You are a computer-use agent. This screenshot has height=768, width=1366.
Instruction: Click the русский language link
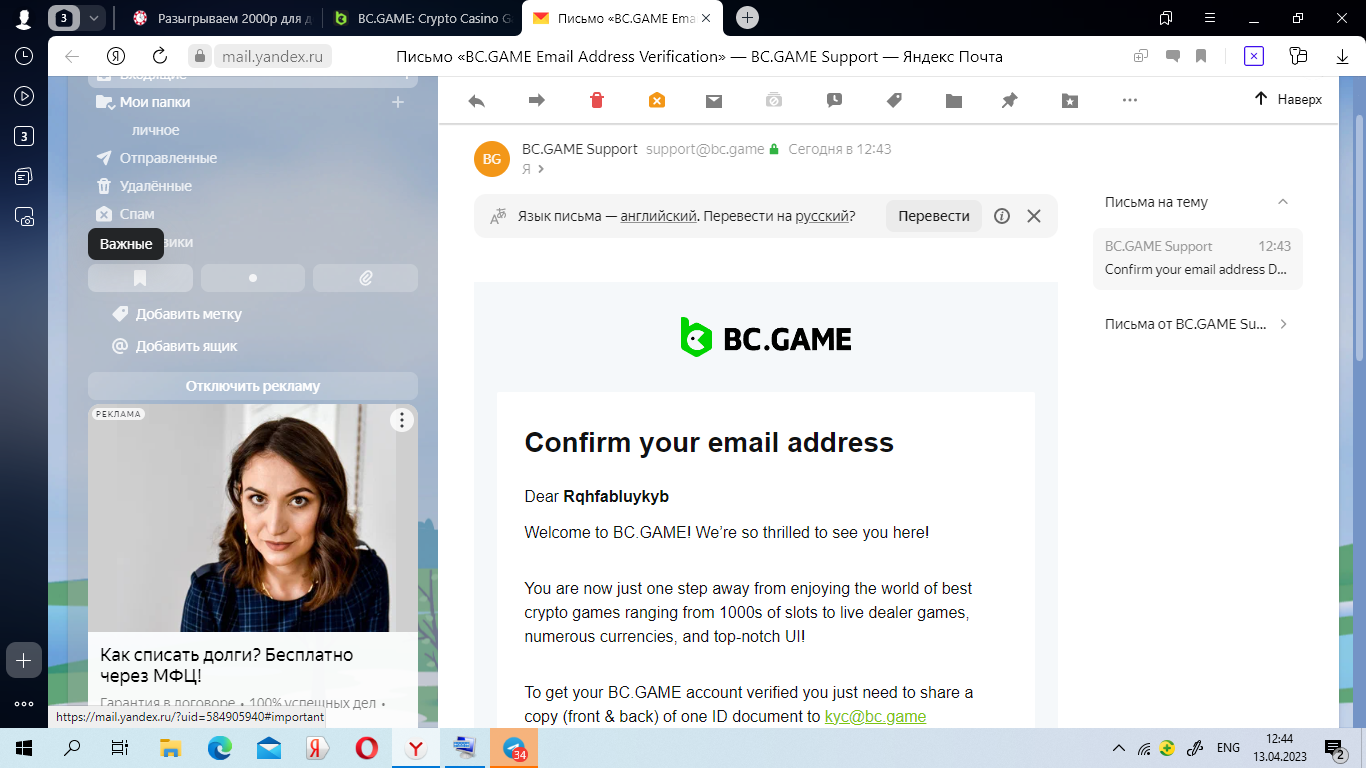click(x=822, y=216)
